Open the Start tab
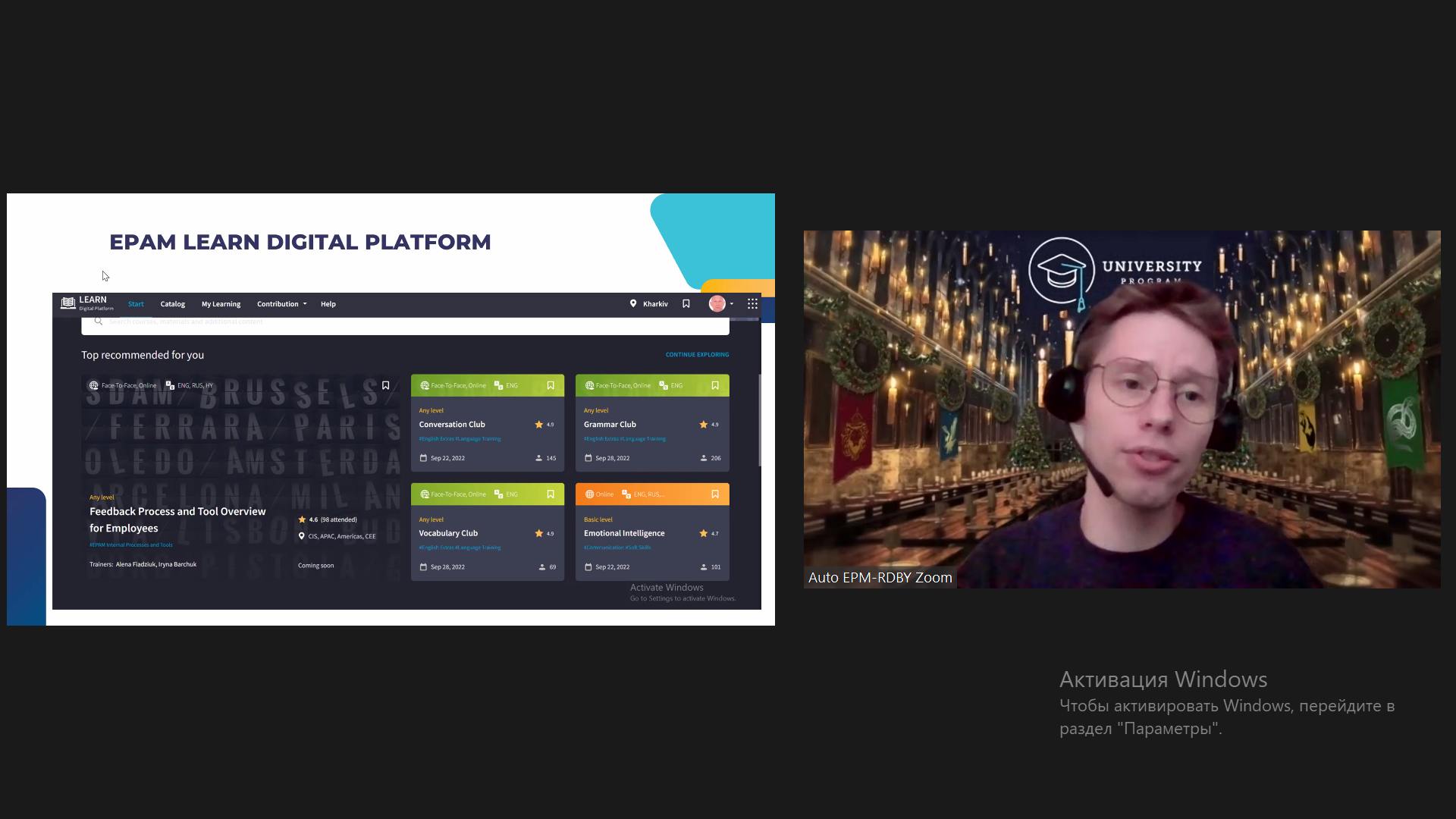 tap(136, 304)
